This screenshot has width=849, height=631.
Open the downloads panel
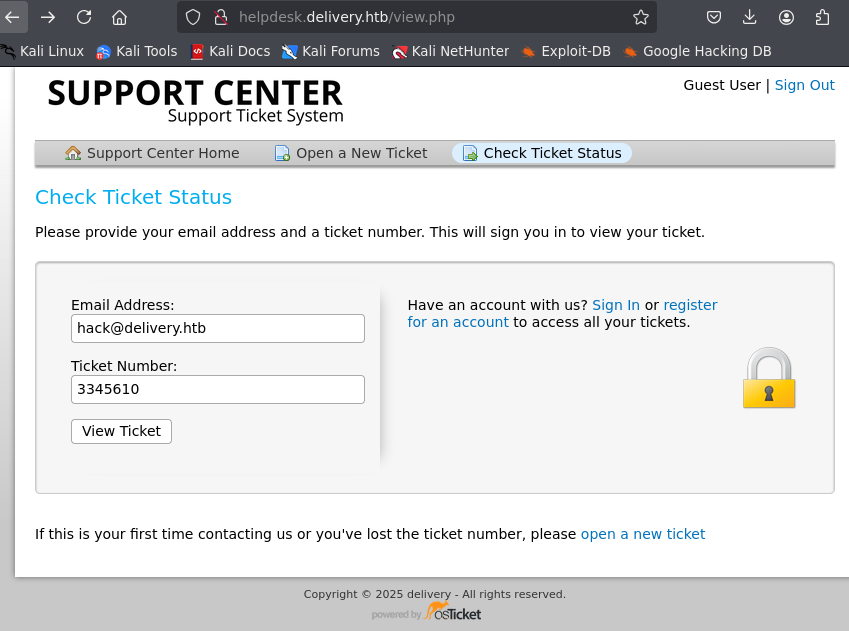[x=749, y=17]
